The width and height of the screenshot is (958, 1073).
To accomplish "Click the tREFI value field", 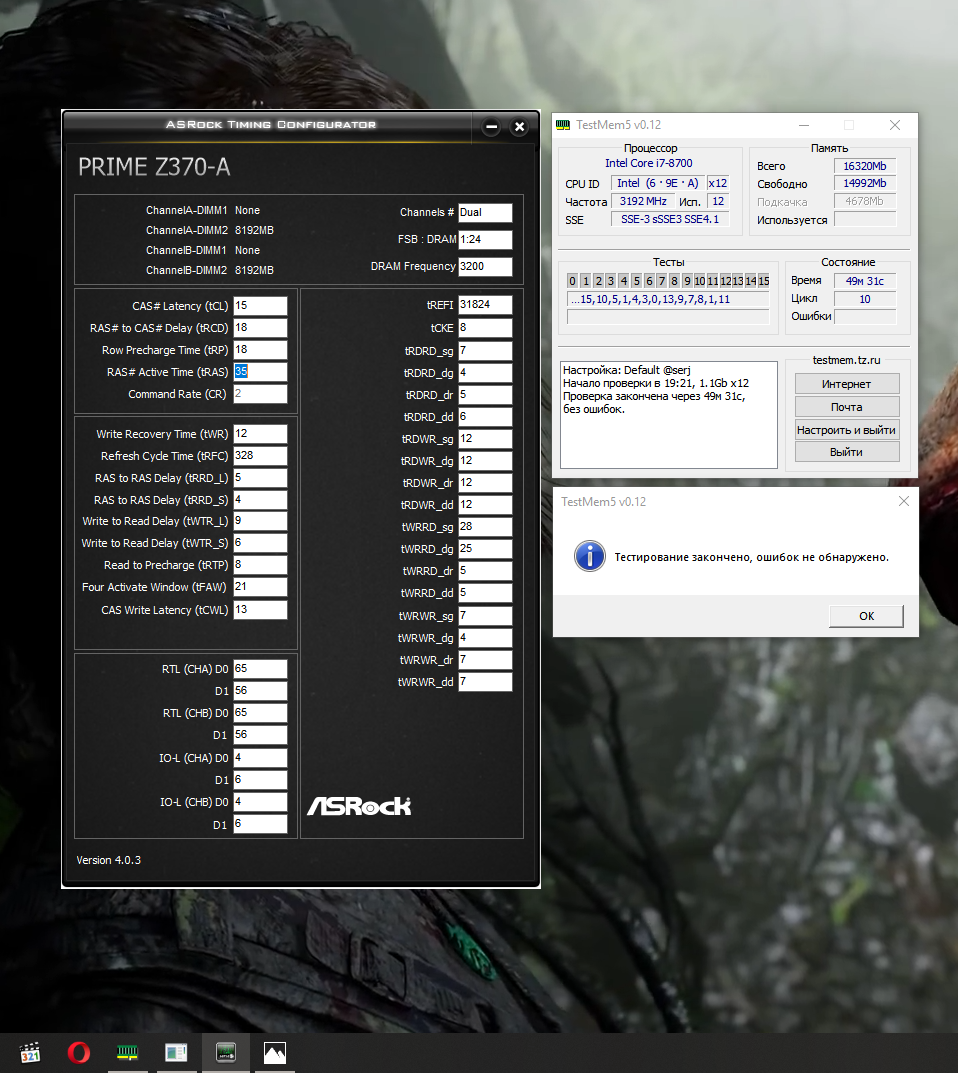I will coord(485,305).
